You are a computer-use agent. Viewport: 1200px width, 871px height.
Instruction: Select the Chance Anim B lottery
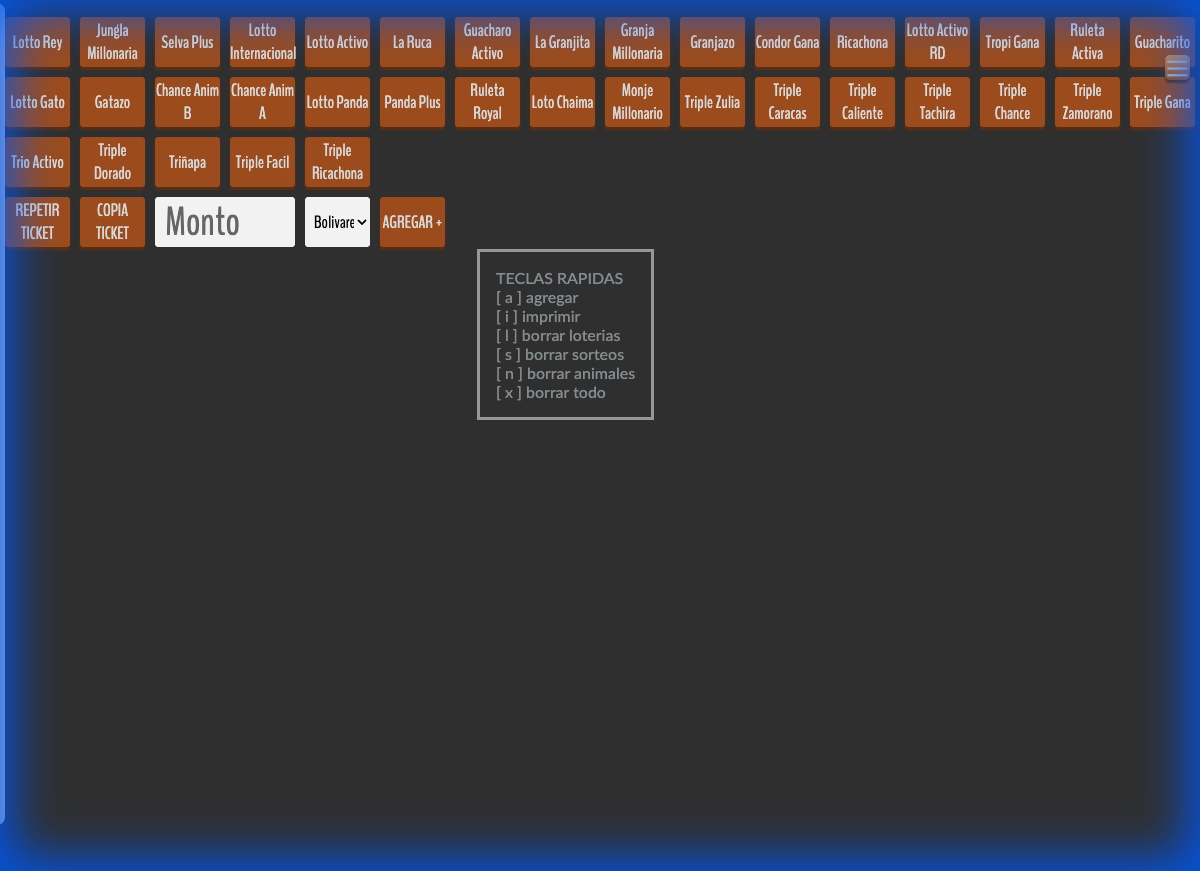click(187, 102)
